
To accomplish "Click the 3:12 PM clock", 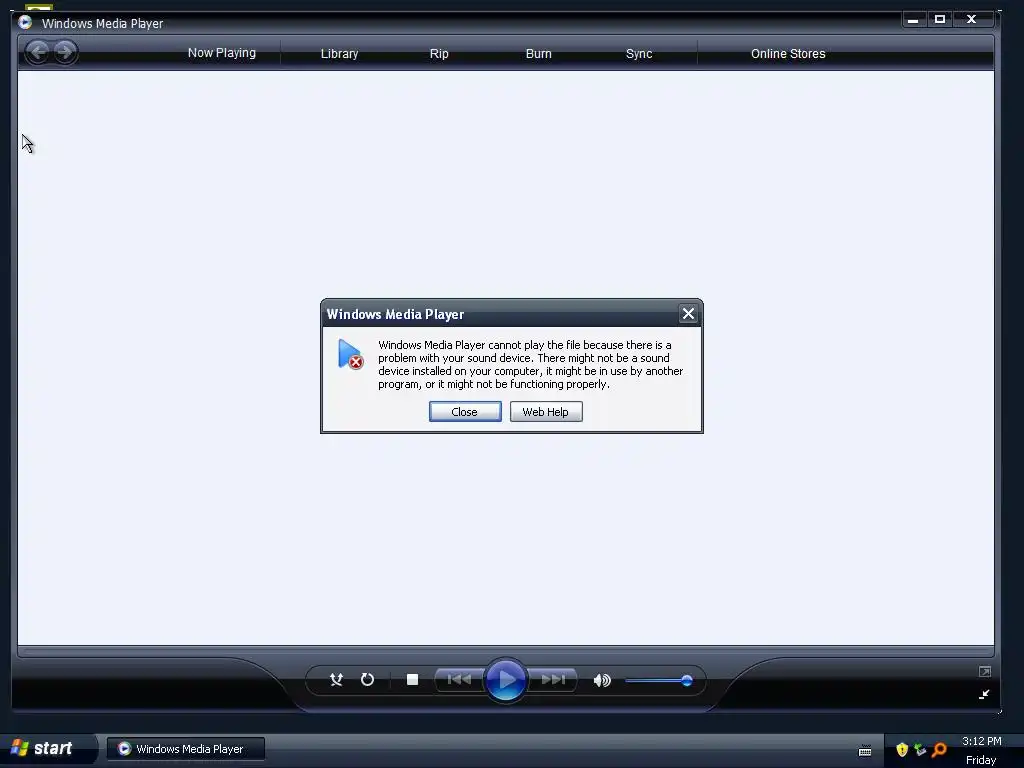I will 982,741.
